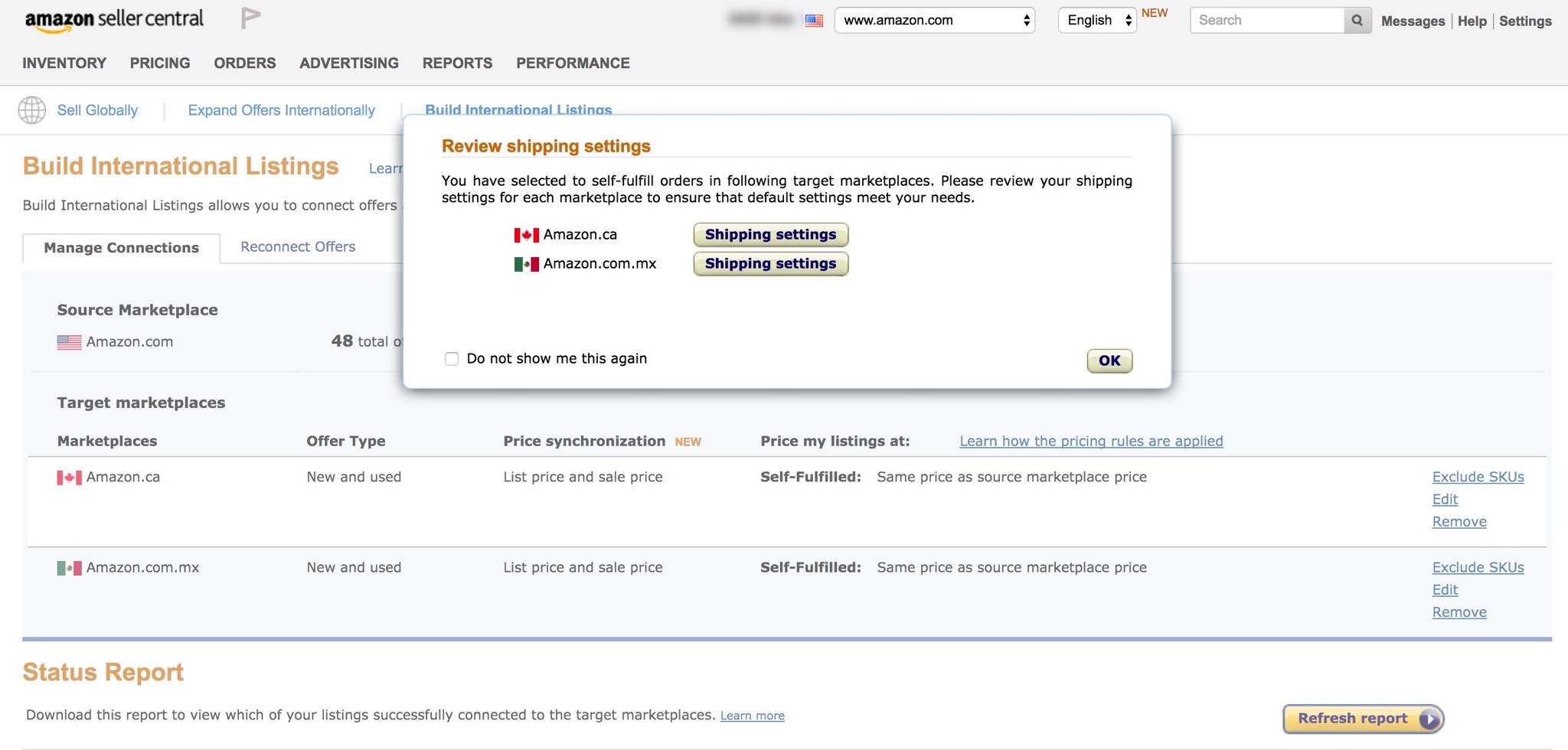The image size is (1568, 750).
Task: Open the English language dropdown
Action: pyautogui.click(x=1097, y=21)
